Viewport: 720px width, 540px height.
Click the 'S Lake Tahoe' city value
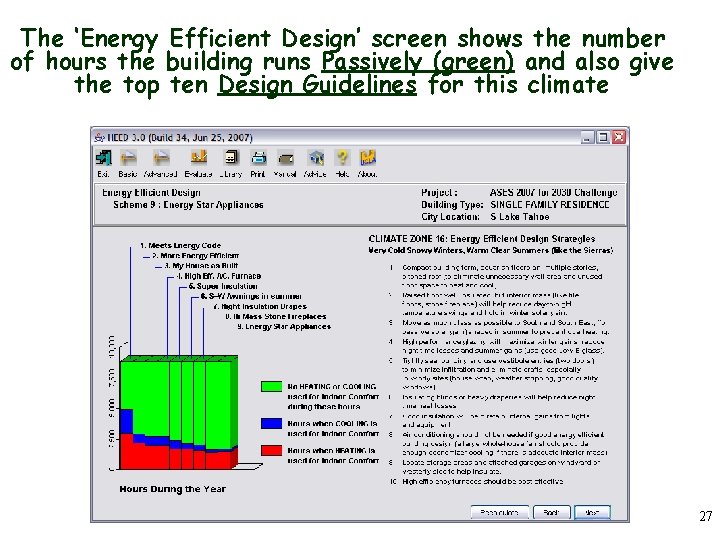(520, 217)
